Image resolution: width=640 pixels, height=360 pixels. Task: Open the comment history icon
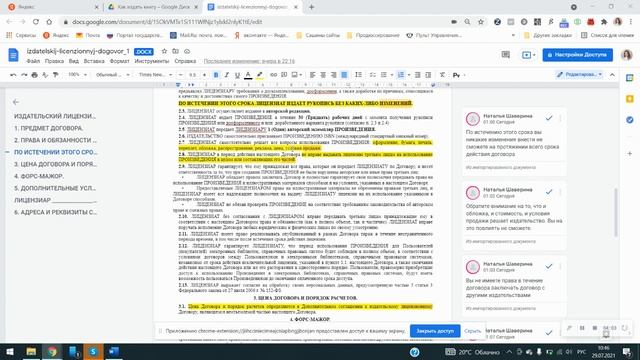tap(506, 55)
